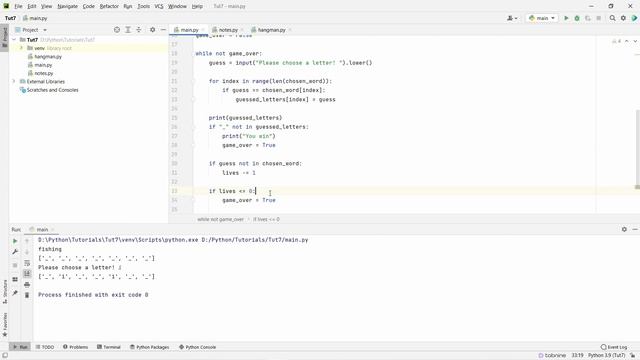Toggle the Structure side tab
This screenshot has height=360, width=640.
tap(4, 292)
